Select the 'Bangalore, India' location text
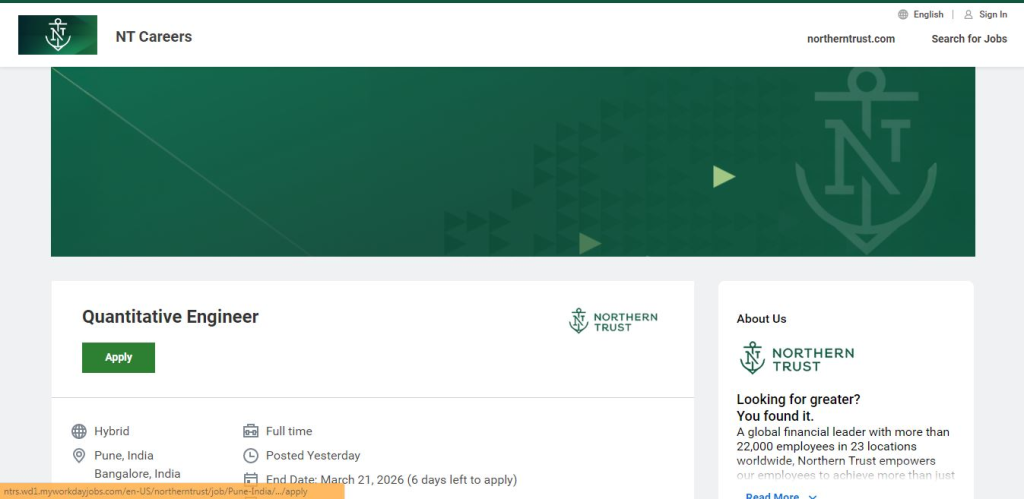This screenshot has height=499, width=1024. pyautogui.click(x=137, y=474)
